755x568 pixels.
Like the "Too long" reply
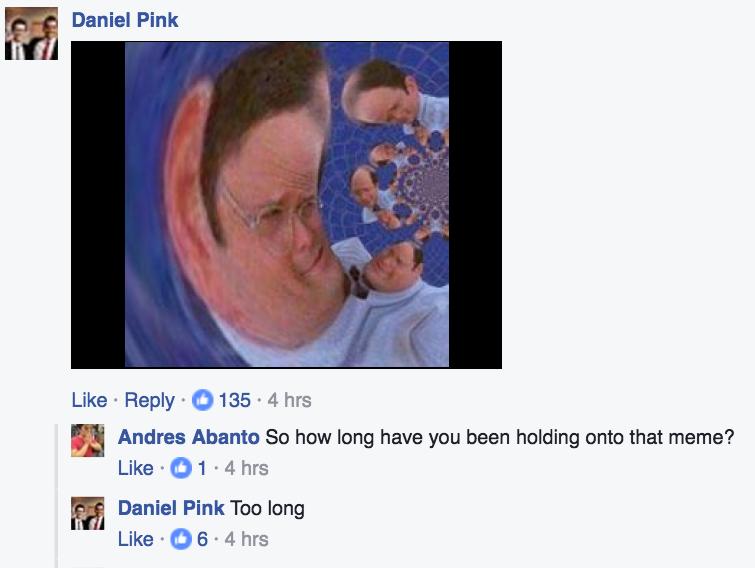135,539
